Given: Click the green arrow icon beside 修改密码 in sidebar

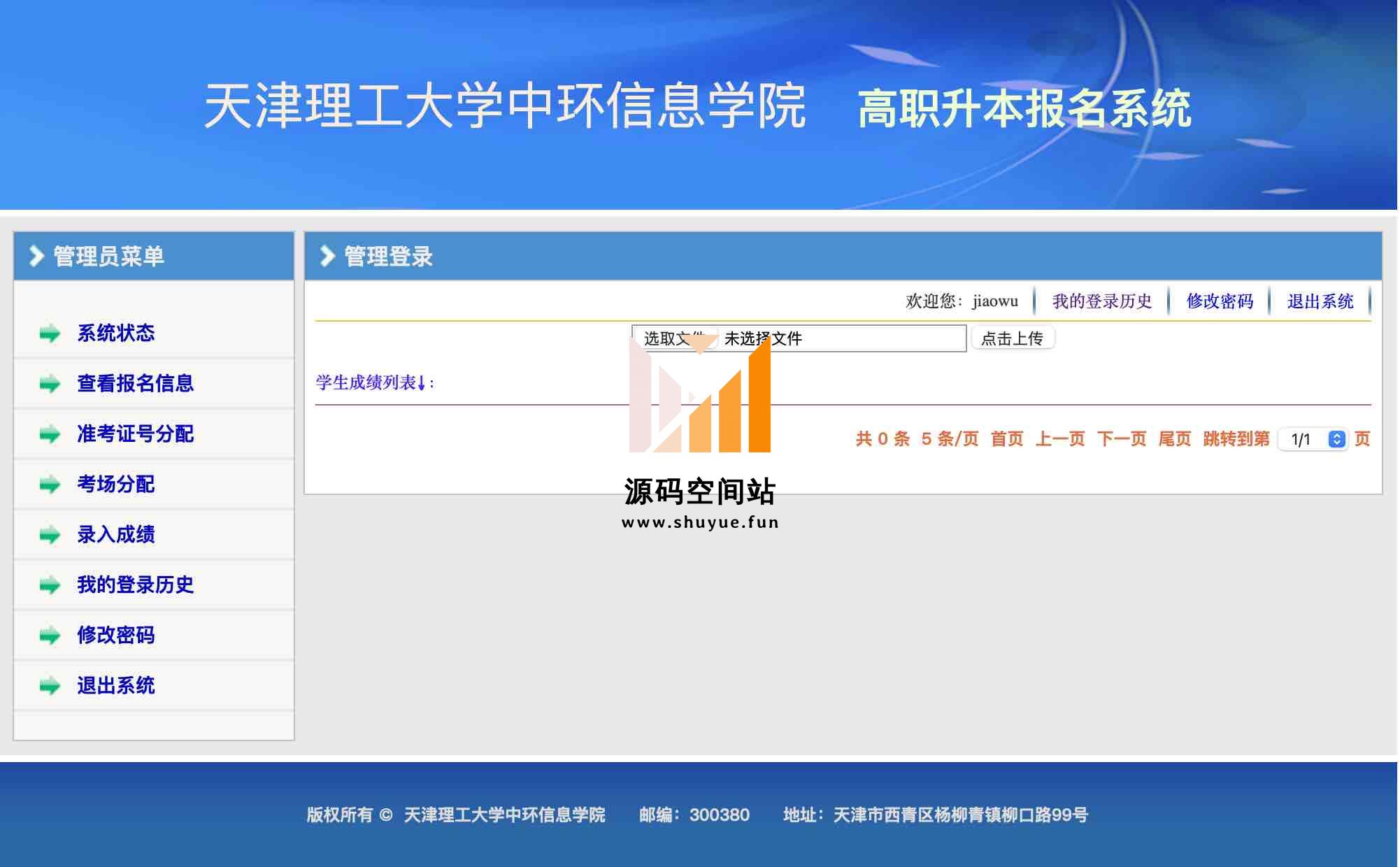Looking at the screenshot, I should pyautogui.click(x=50, y=636).
